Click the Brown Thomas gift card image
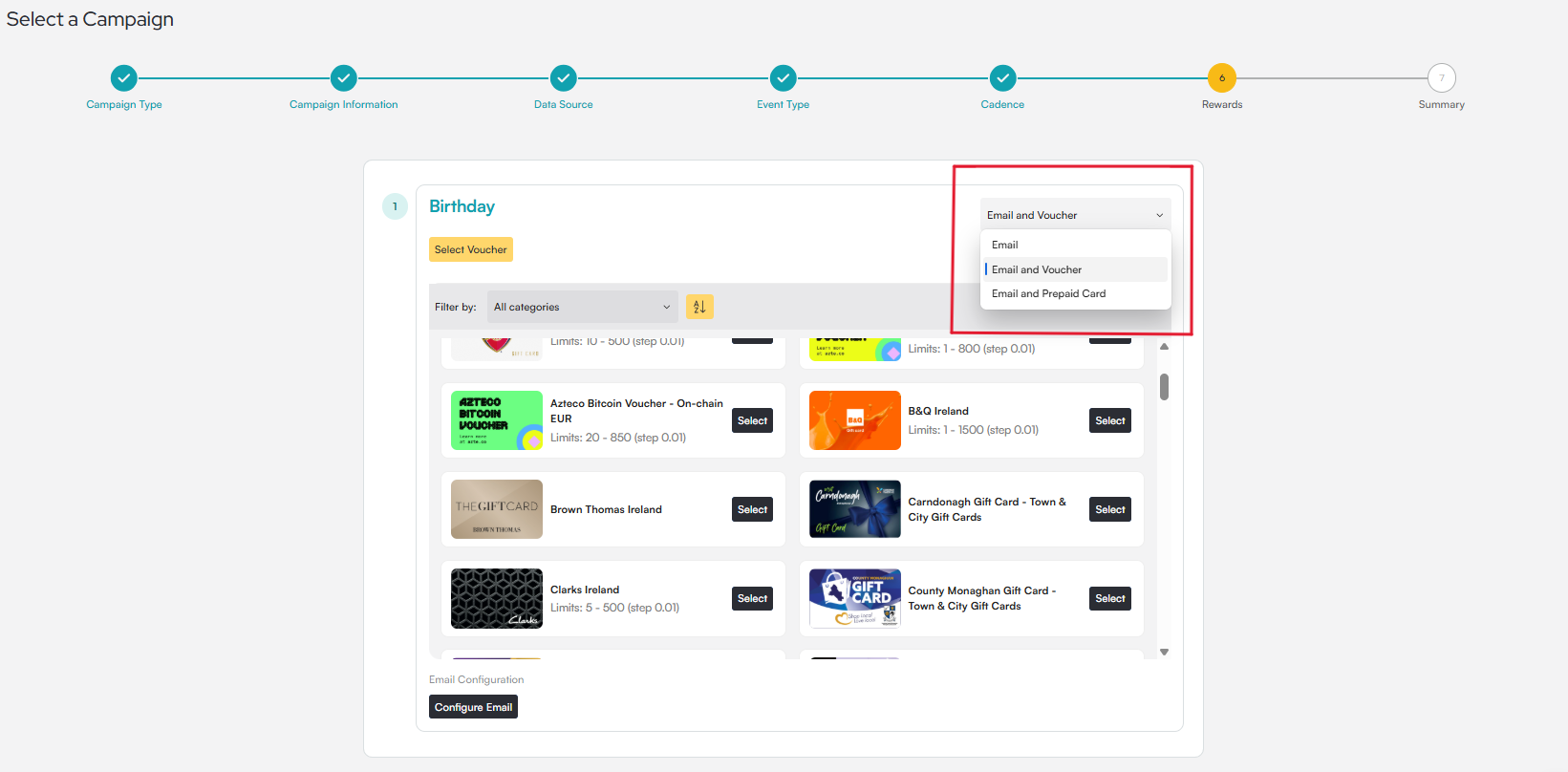Image resolution: width=1568 pixels, height=772 pixels. coord(497,509)
